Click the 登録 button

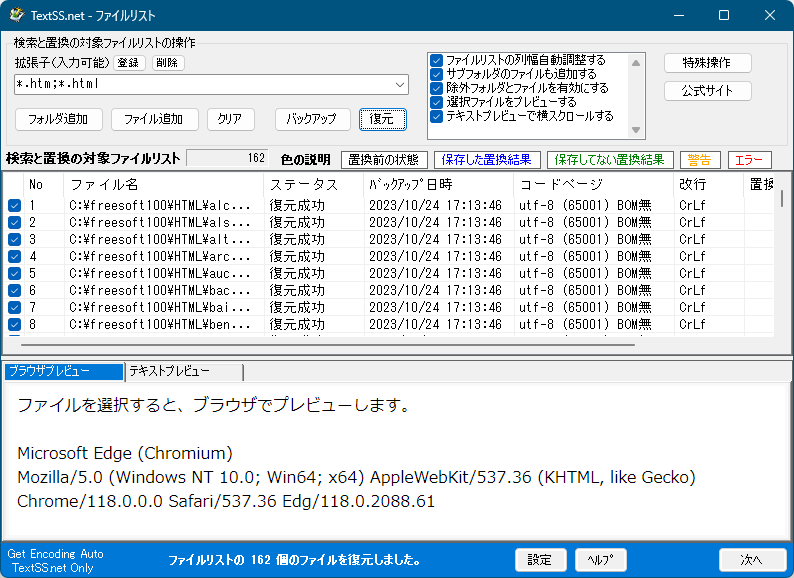[x=129, y=63]
